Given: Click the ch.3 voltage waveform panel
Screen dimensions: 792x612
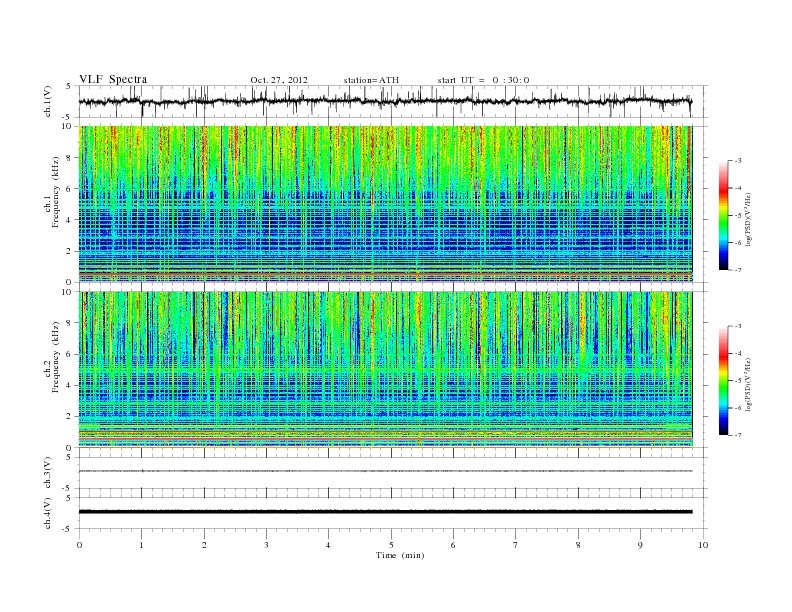Looking at the screenshot, I should 392,473.
